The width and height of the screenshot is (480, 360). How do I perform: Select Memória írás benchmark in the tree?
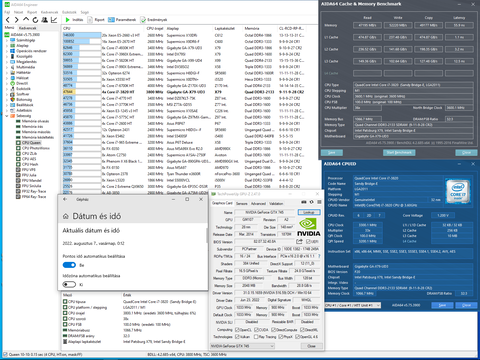(29, 127)
